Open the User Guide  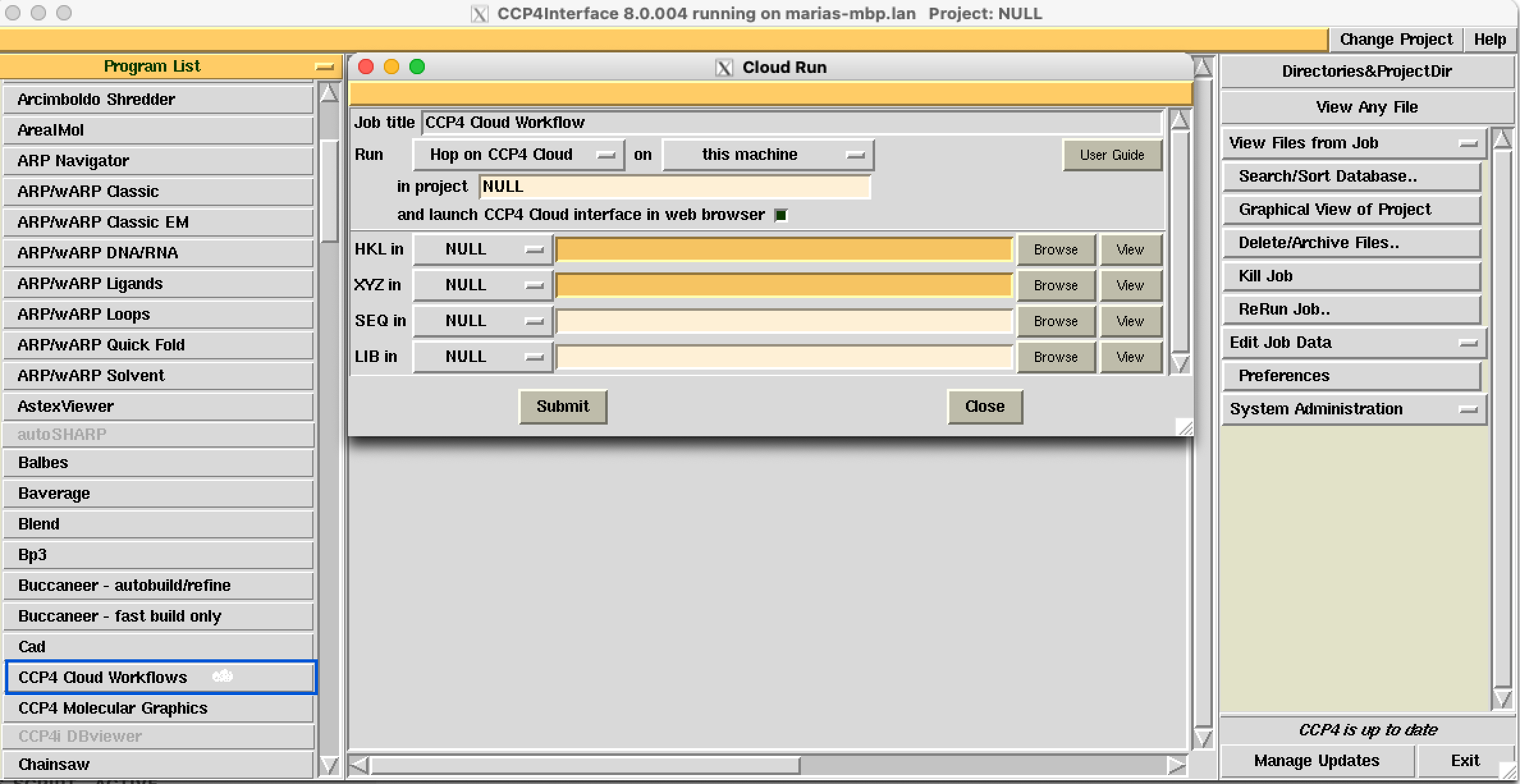pos(1112,155)
